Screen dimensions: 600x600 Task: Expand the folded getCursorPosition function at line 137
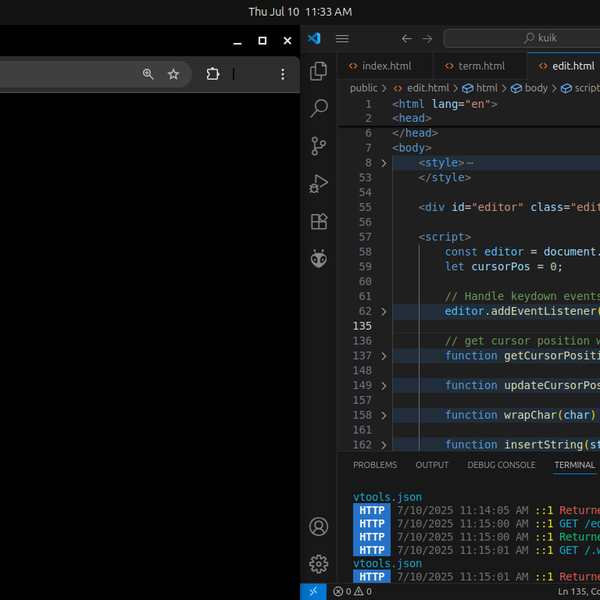pyautogui.click(x=383, y=356)
